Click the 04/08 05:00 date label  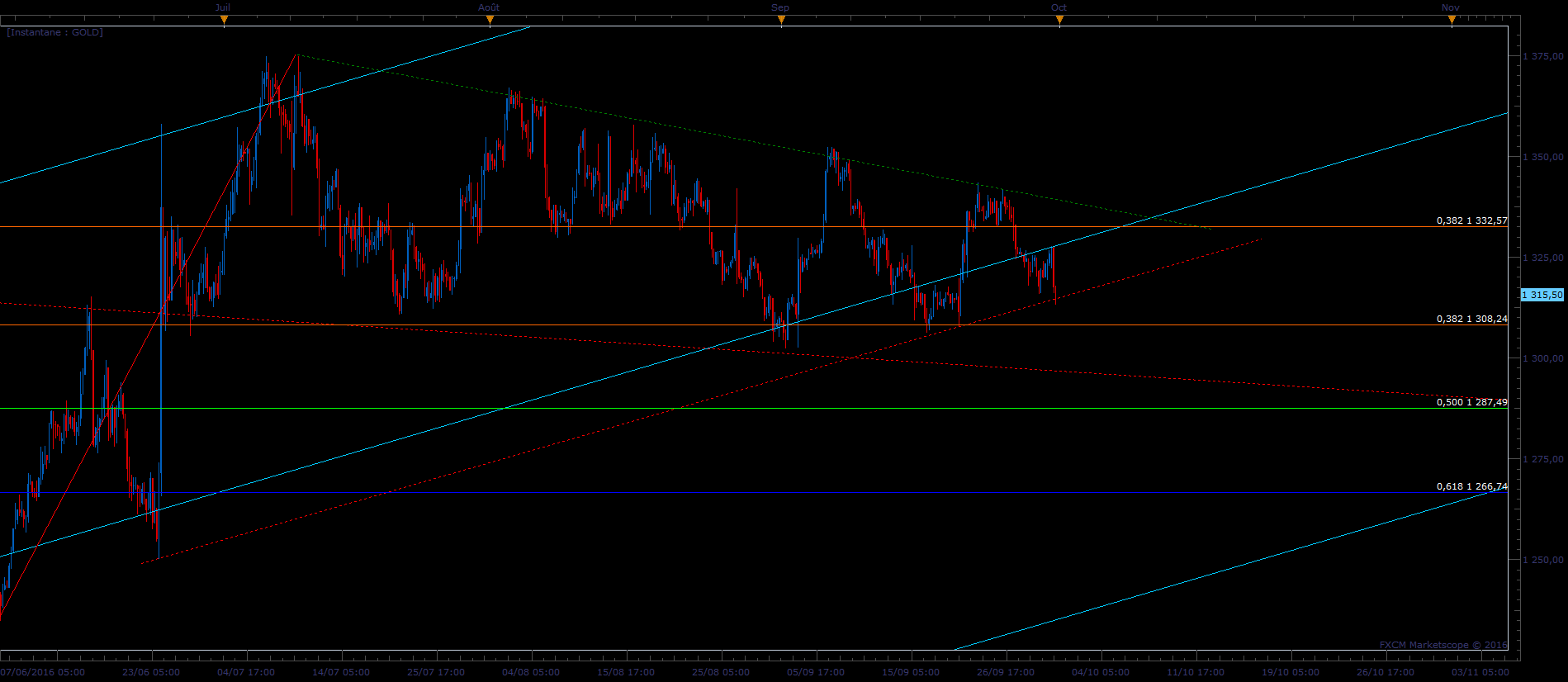[531, 672]
